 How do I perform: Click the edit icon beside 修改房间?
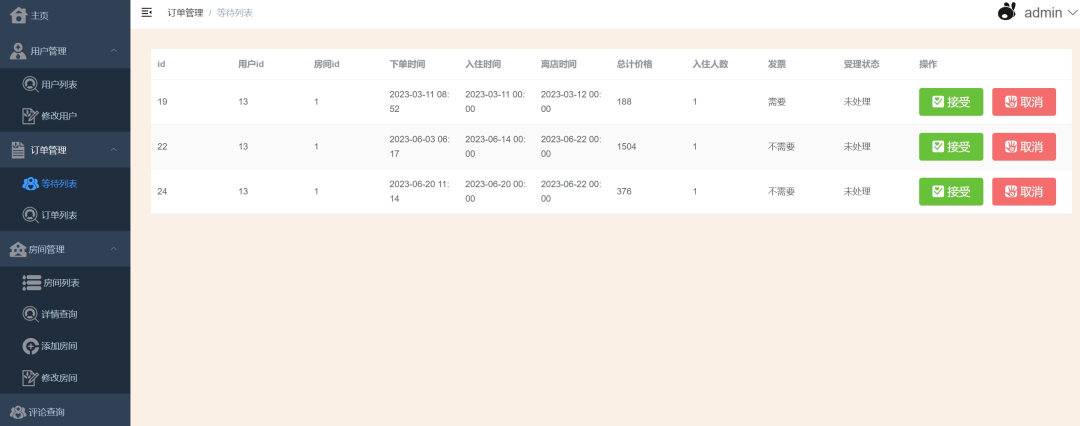[x=30, y=378]
